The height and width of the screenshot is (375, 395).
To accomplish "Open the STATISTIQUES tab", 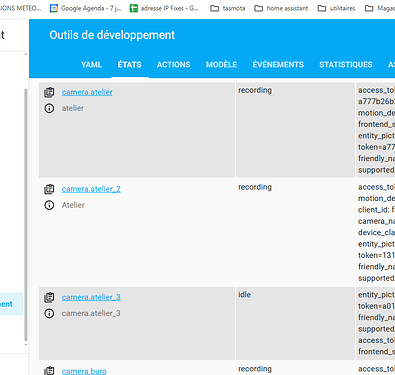I will [x=346, y=65].
